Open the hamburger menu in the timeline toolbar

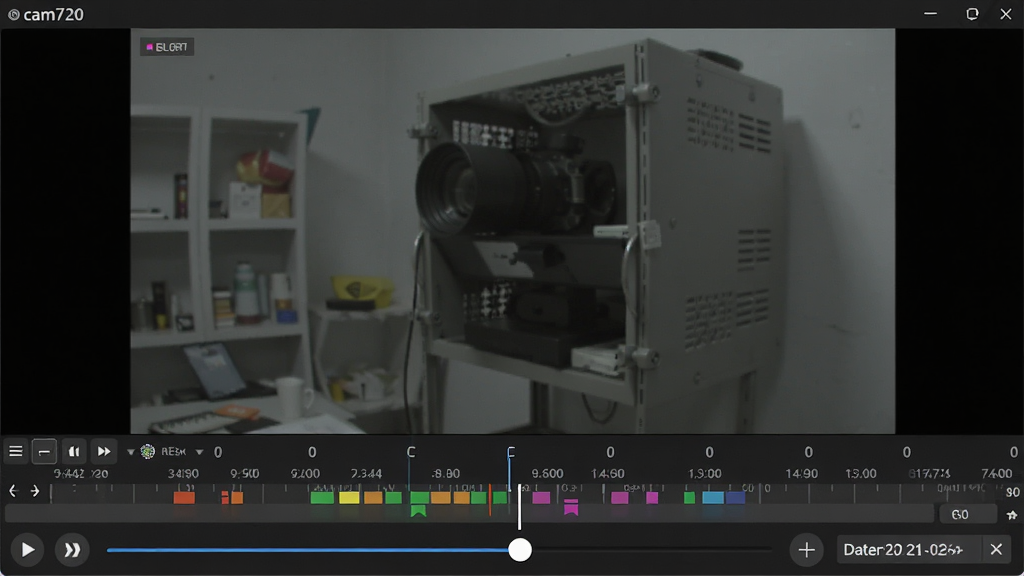(16, 451)
